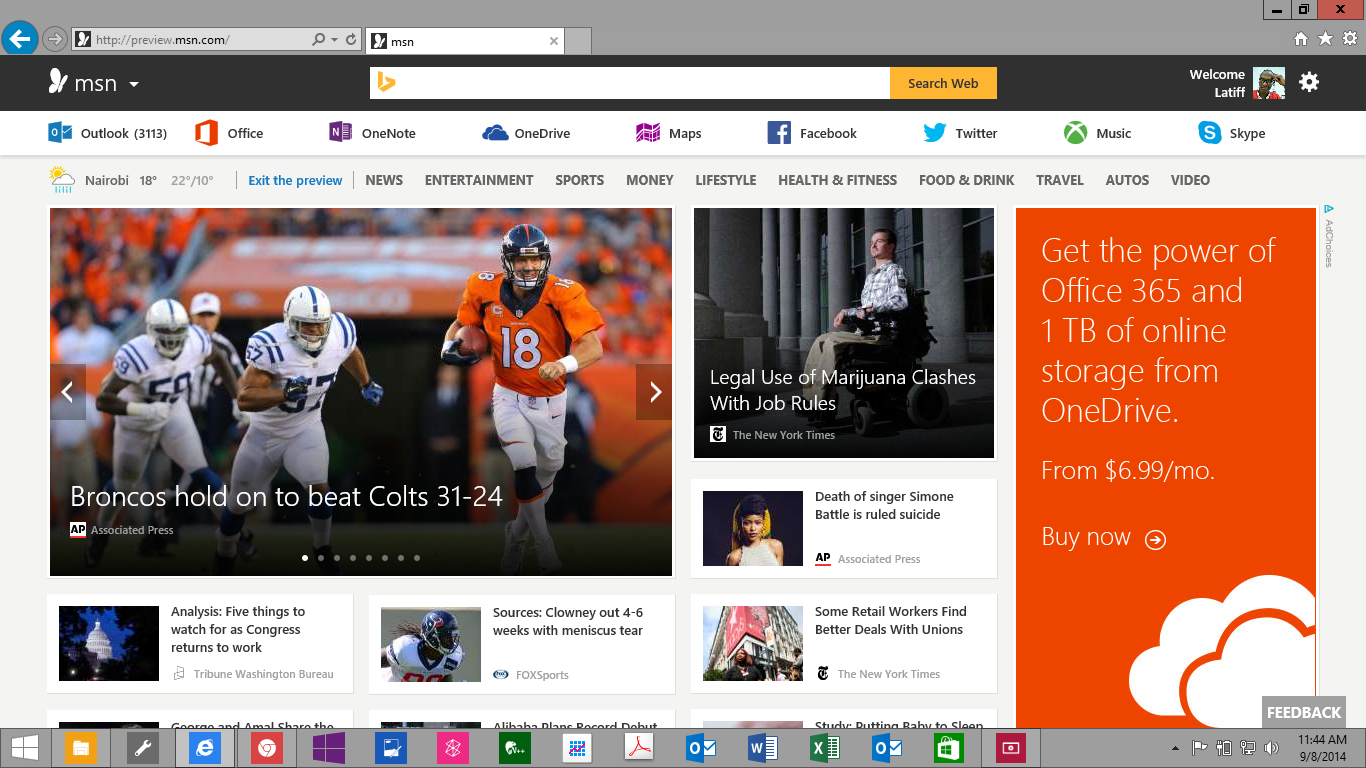This screenshot has width=1366, height=768.
Task: Open the Twitter shortcut
Action: click(x=960, y=133)
